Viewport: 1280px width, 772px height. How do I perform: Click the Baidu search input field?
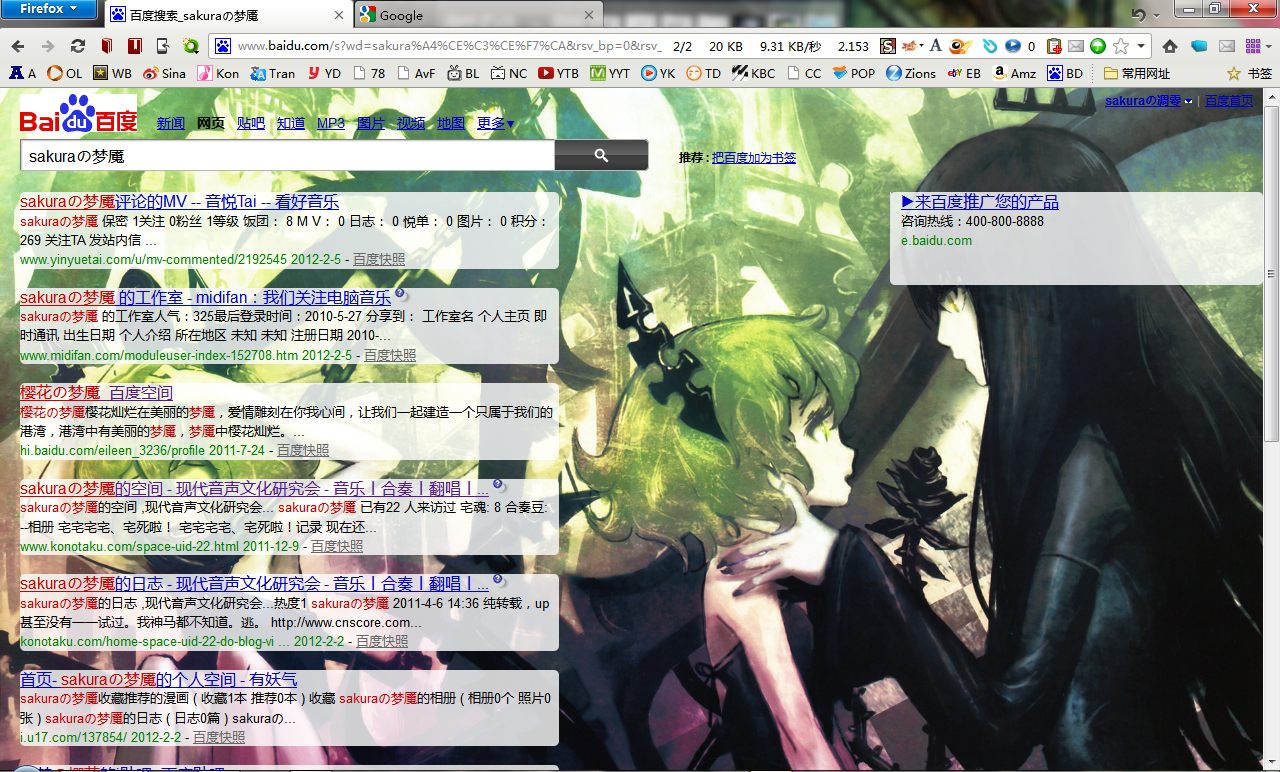(x=287, y=156)
